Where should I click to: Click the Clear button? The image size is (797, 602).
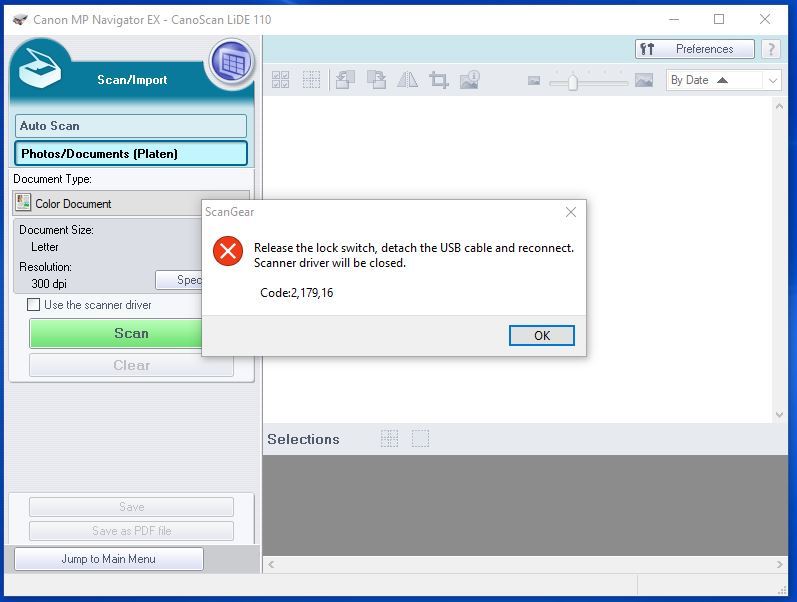(x=131, y=365)
